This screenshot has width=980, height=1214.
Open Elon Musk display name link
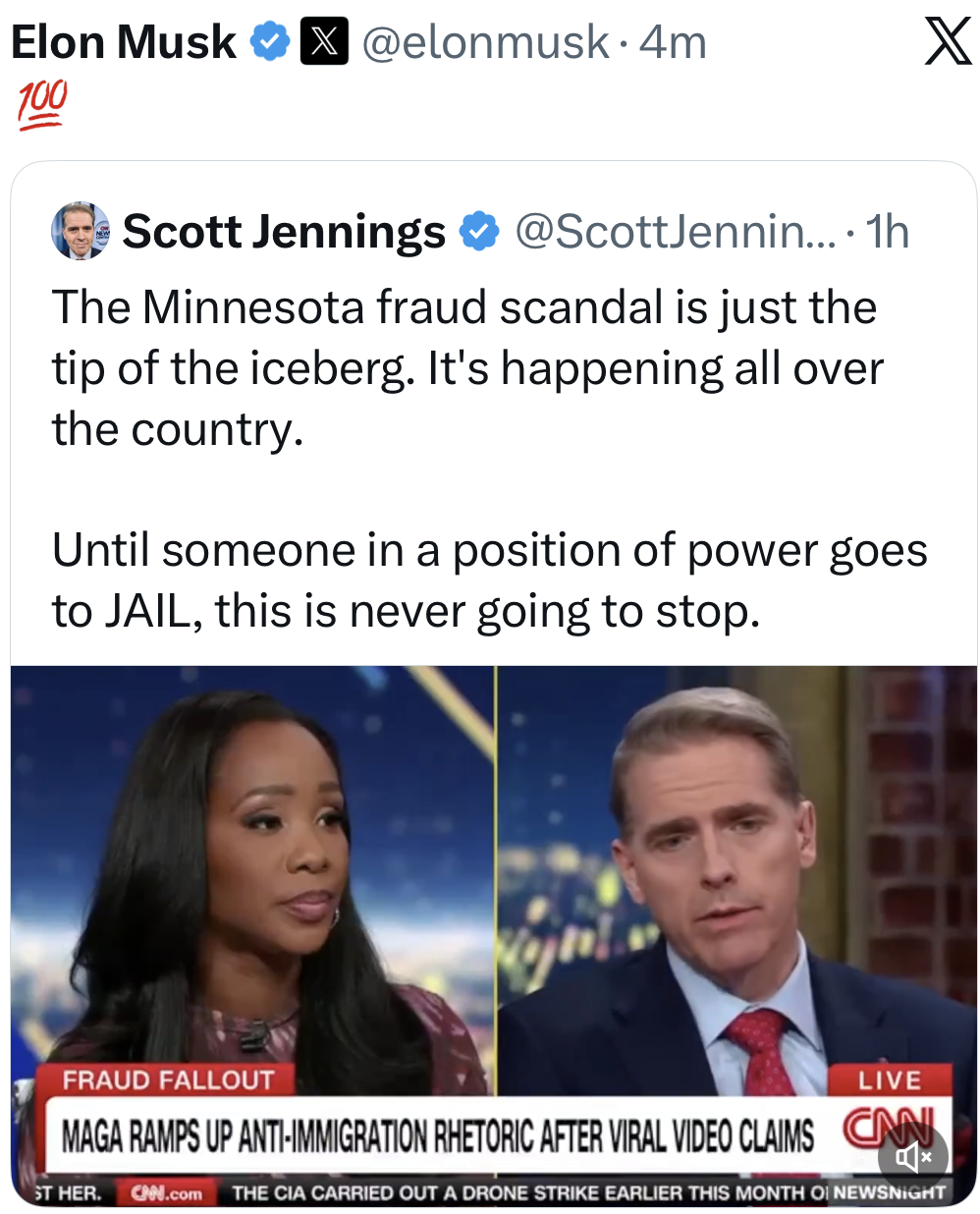point(123,42)
